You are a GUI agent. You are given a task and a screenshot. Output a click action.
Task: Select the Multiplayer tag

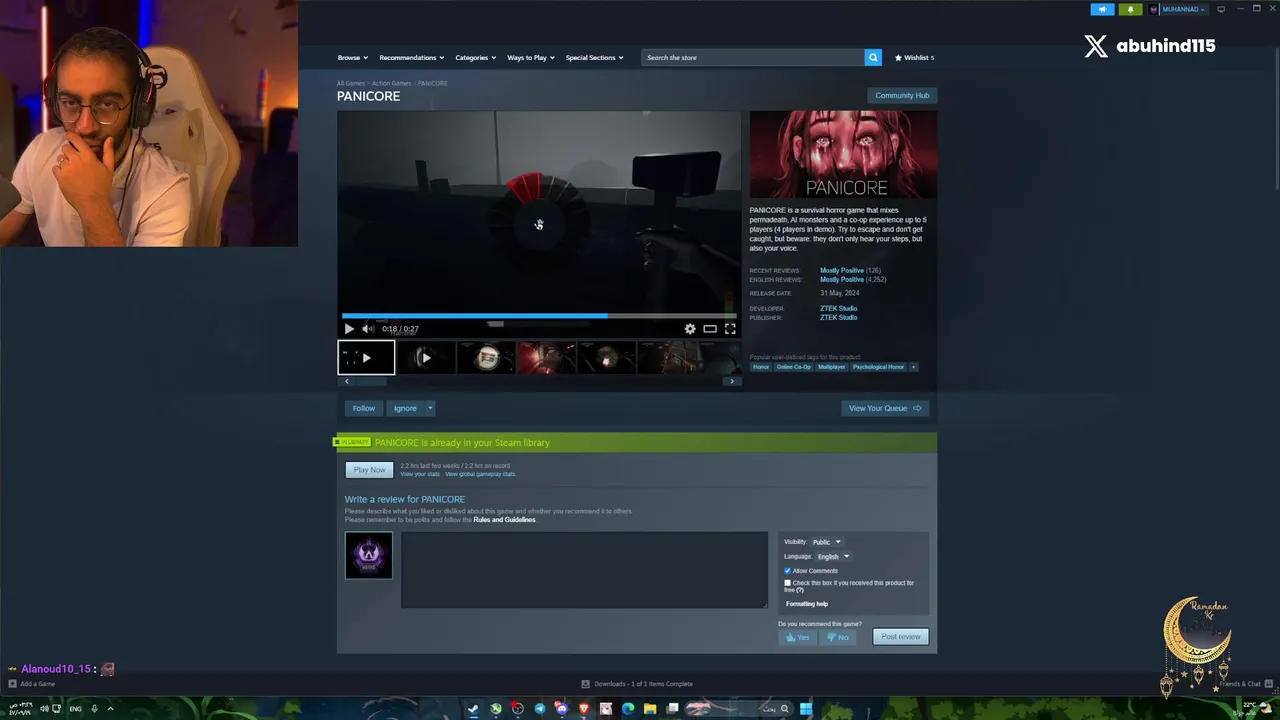[831, 367]
